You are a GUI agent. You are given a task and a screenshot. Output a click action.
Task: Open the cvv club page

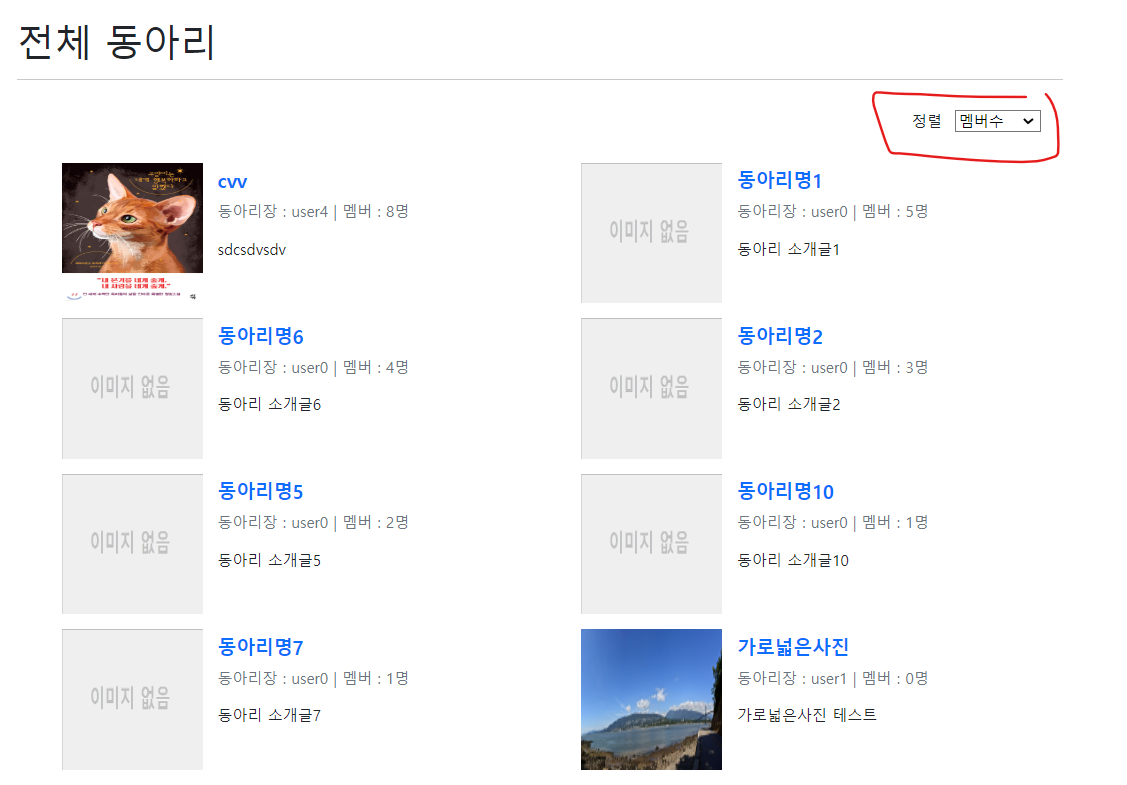point(232,182)
